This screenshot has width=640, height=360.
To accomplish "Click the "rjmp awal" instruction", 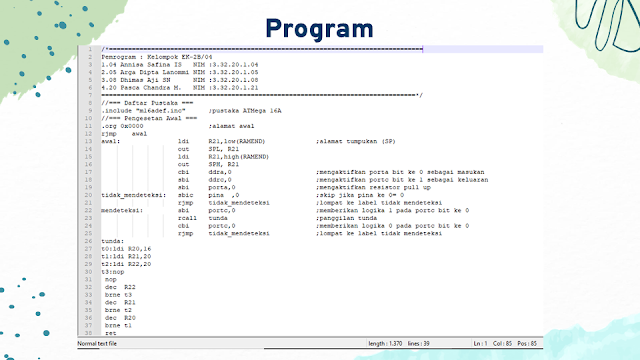I will [x=124, y=134].
